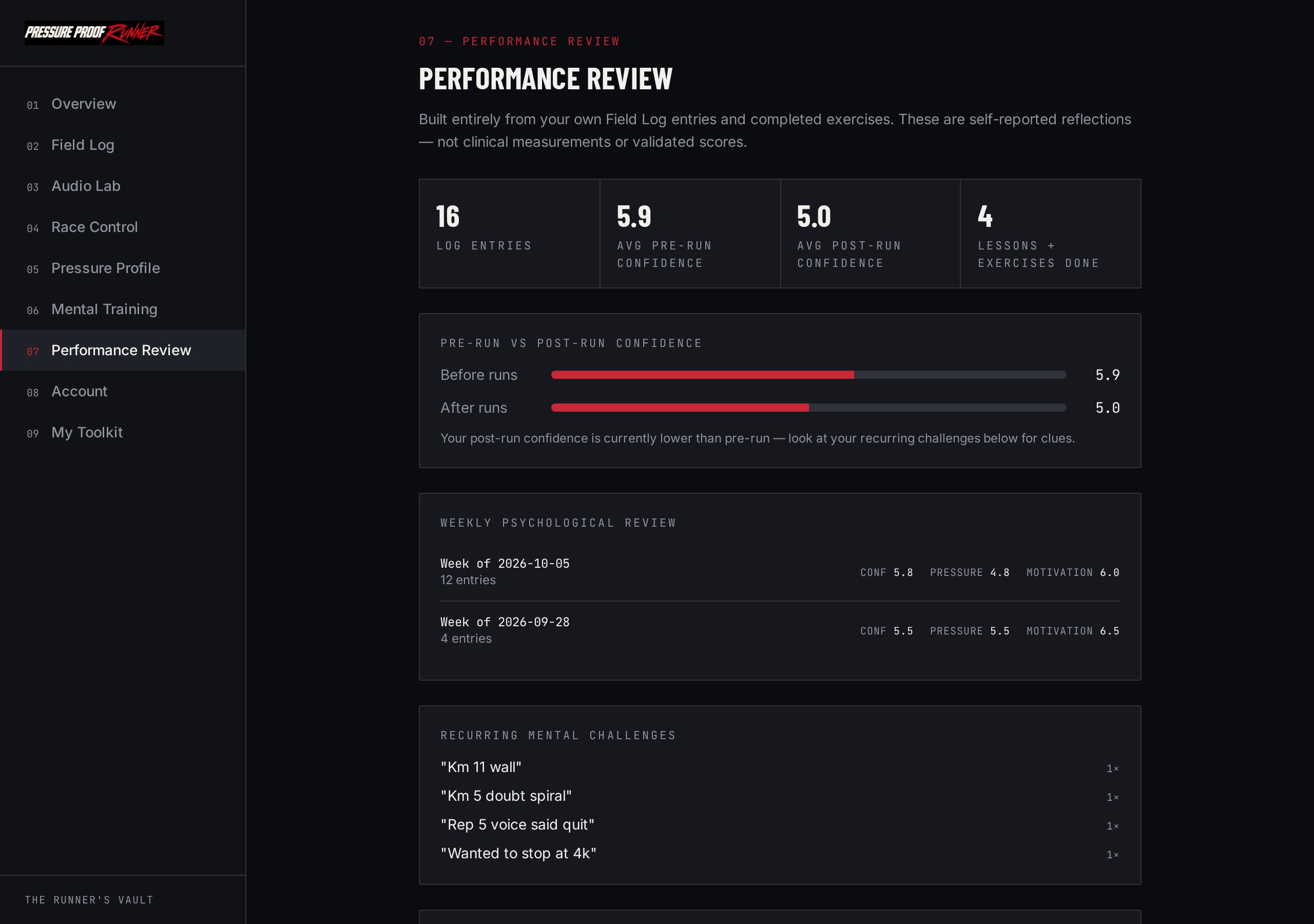1314x924 pixels.
Task: Click the MOTIVATION 6.0 value
Action: 1072,572
